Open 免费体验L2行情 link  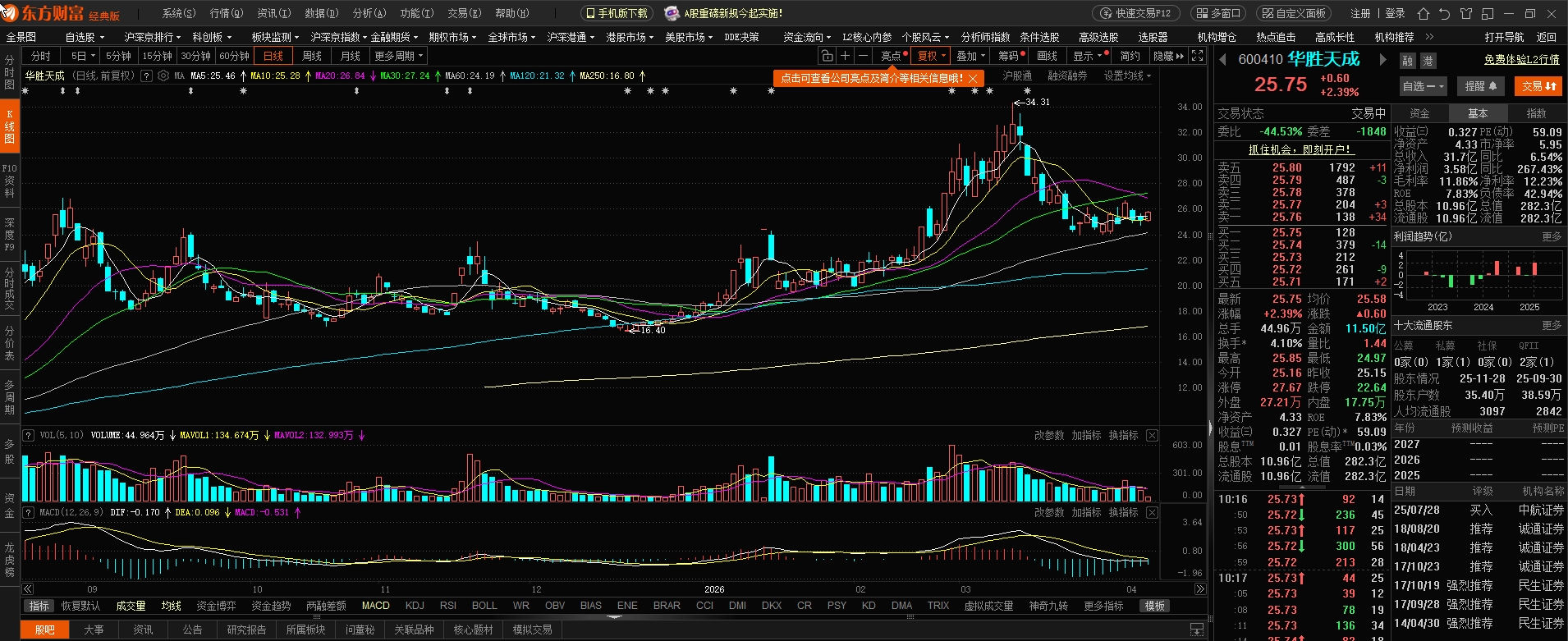point(1522,60)
